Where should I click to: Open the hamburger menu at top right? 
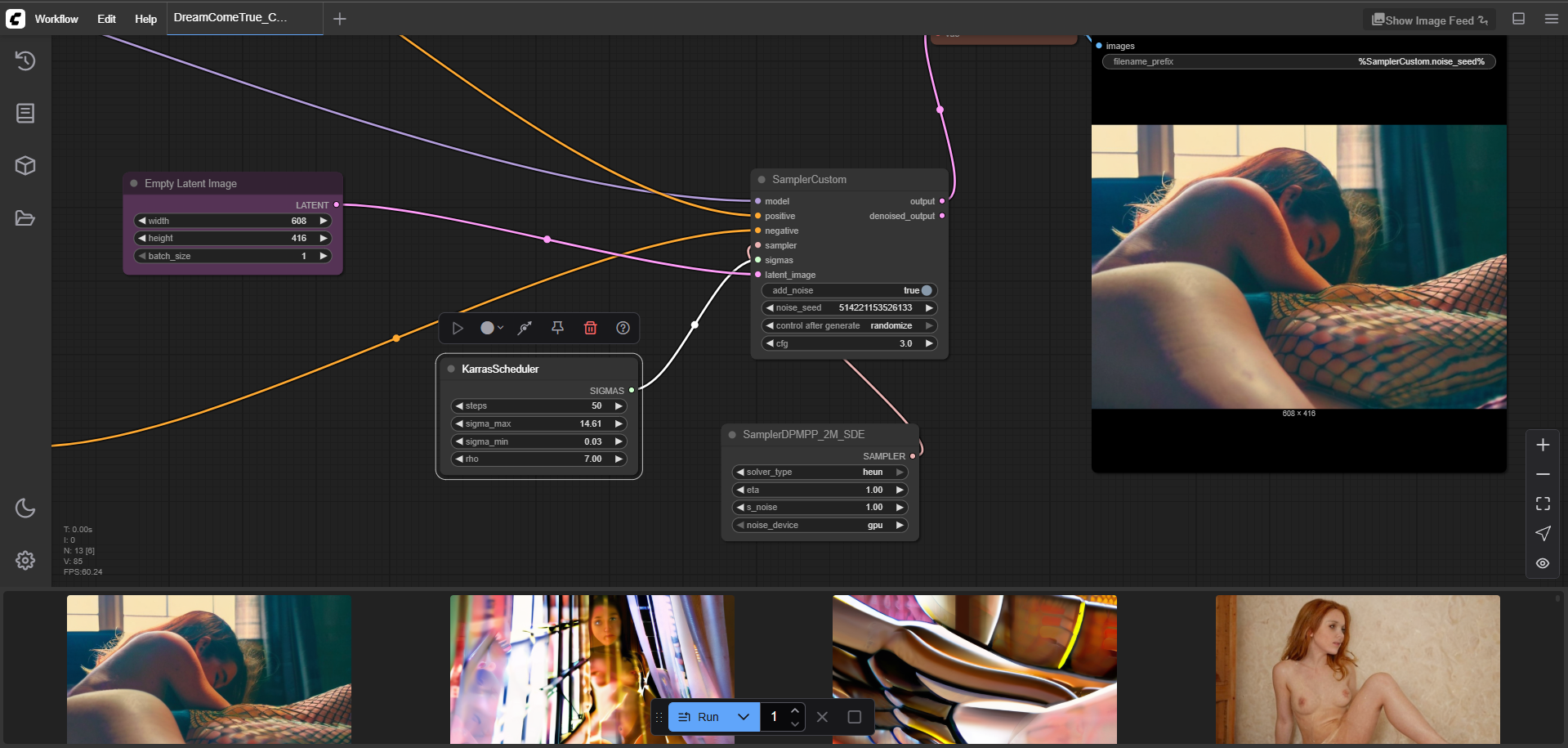pyautogui.click(x=1551, y=19)
